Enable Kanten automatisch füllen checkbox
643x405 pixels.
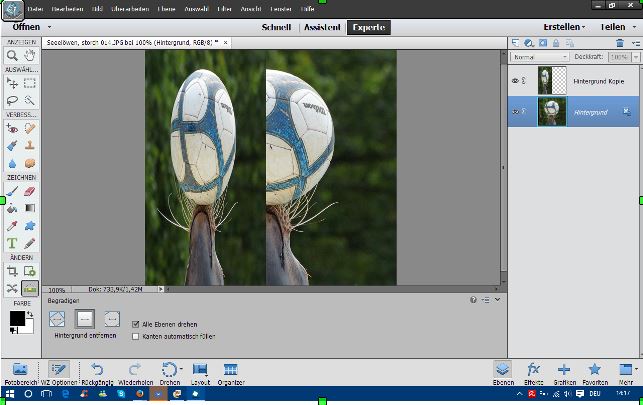[136, 337]
